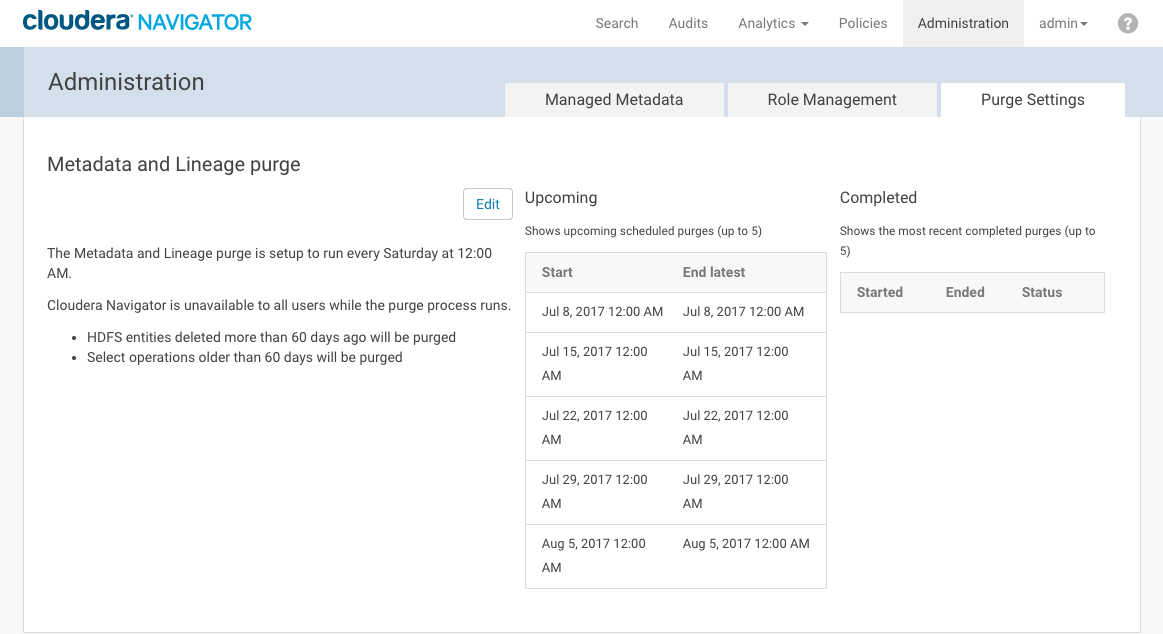Screen dimensions: 1163x634
Task: Select Administration in the navigation bar
Action: click(x=962, y=23)
